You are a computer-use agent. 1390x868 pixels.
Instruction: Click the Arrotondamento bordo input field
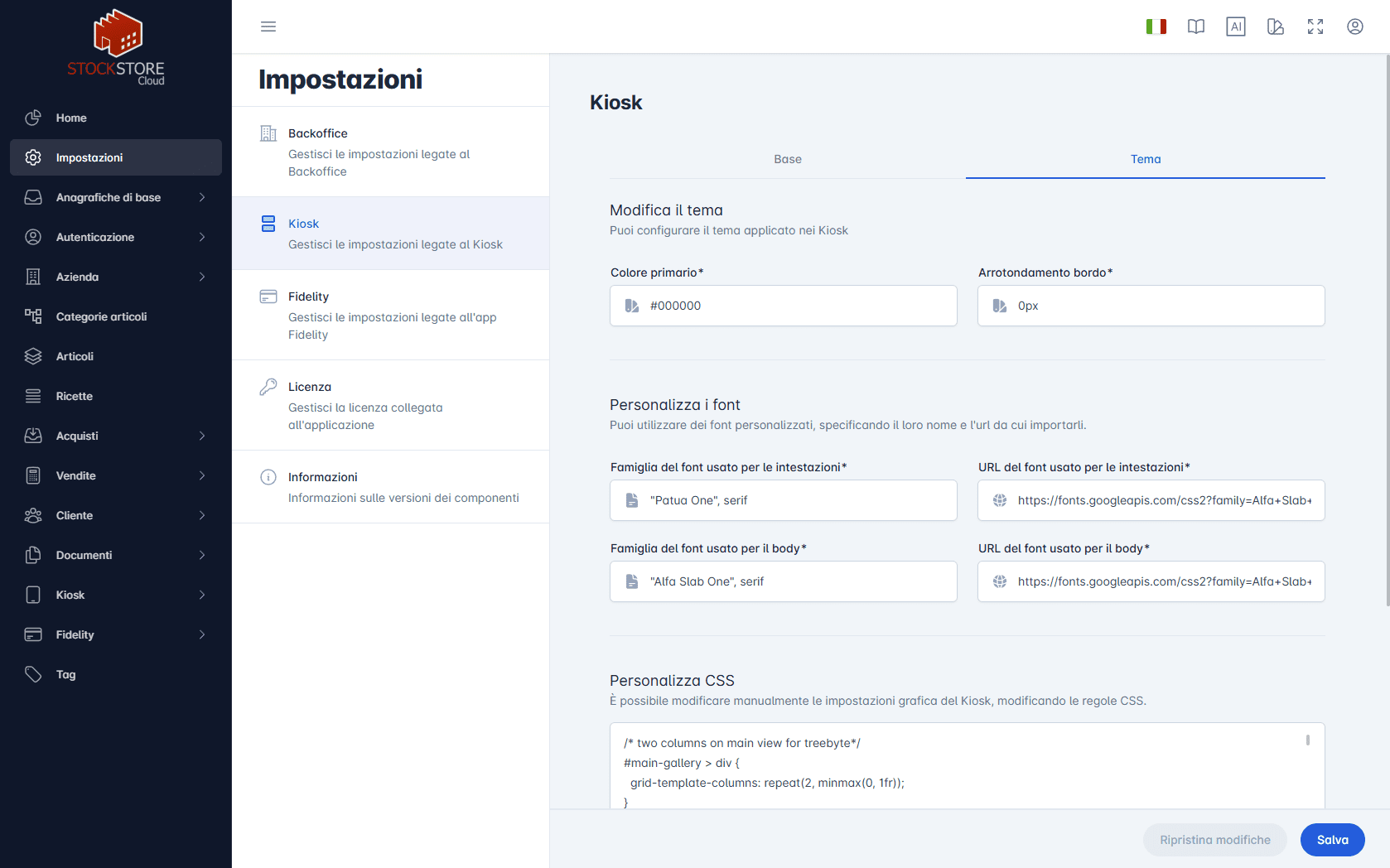(1151, 306)
